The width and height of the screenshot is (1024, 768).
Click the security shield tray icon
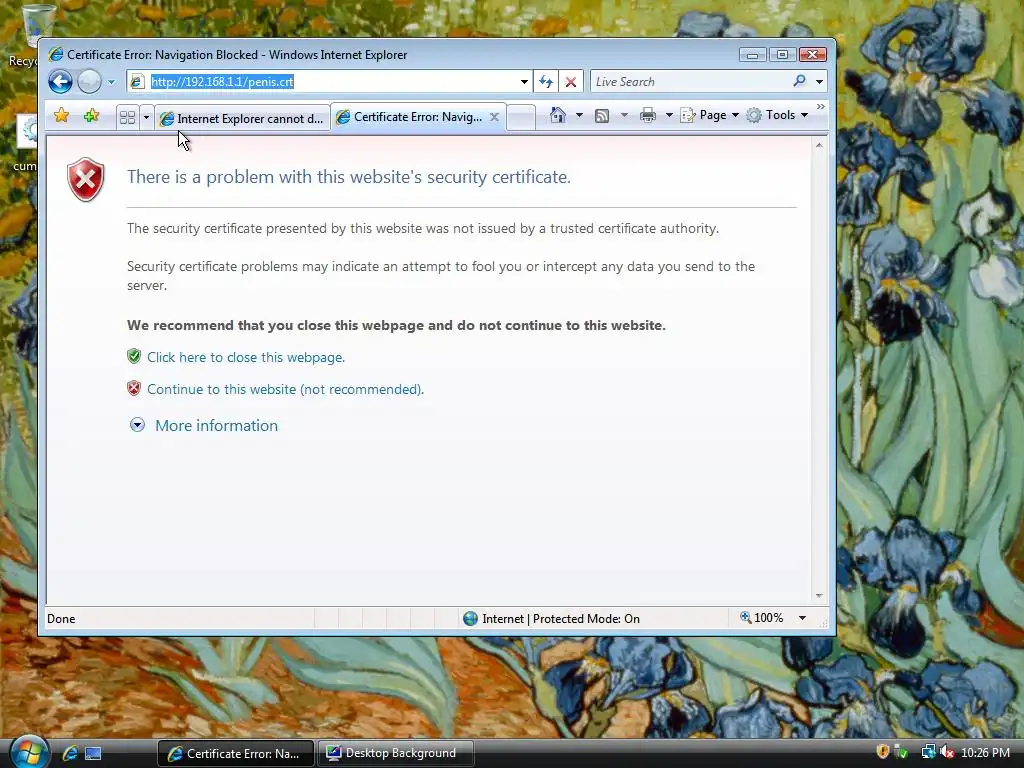(882, 752)
